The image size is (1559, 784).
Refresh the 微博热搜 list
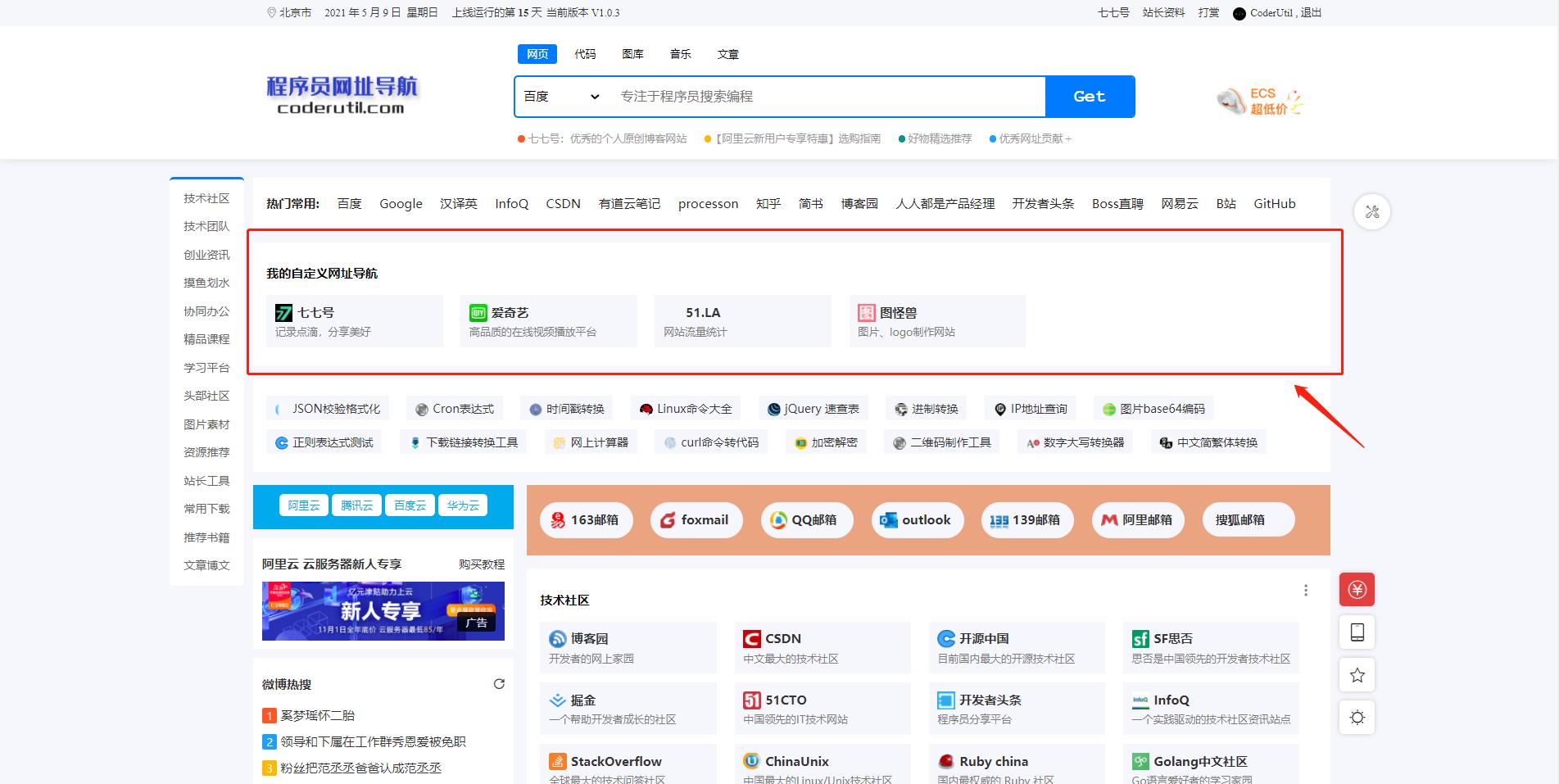pos(499,684)
